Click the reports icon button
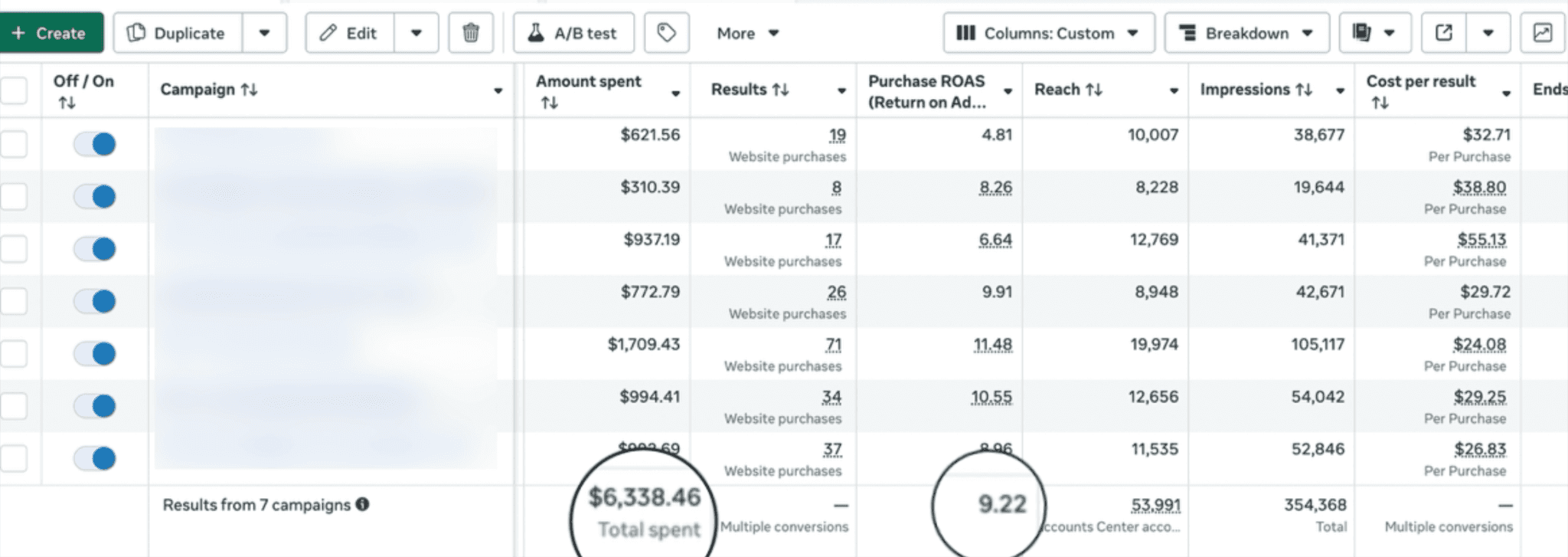 (x=1375, y=33)
